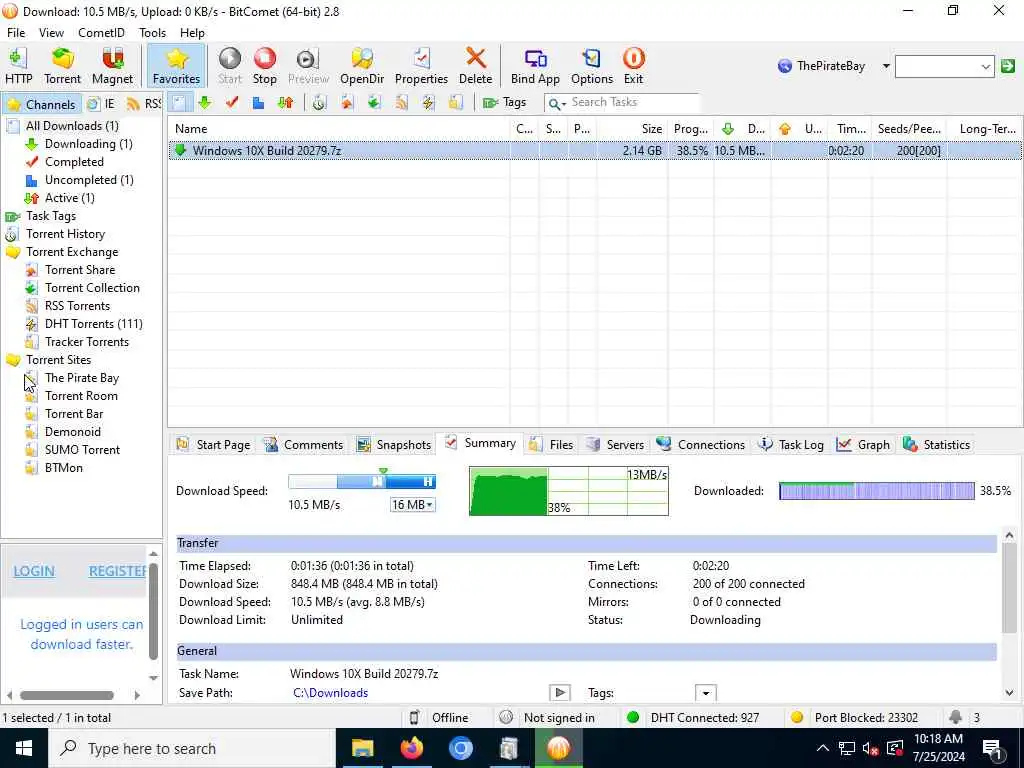Open The Pirate Bay site entry

click(82, 378)
